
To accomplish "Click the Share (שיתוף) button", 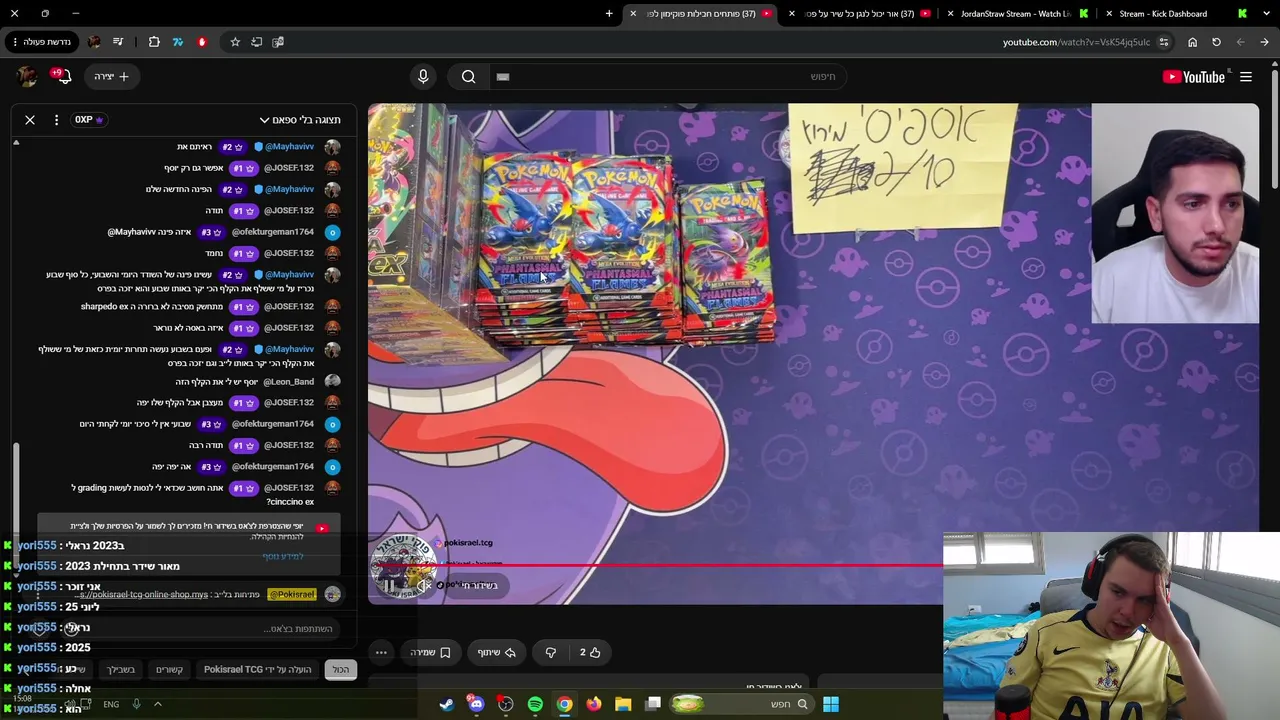I will click(497, 653).
